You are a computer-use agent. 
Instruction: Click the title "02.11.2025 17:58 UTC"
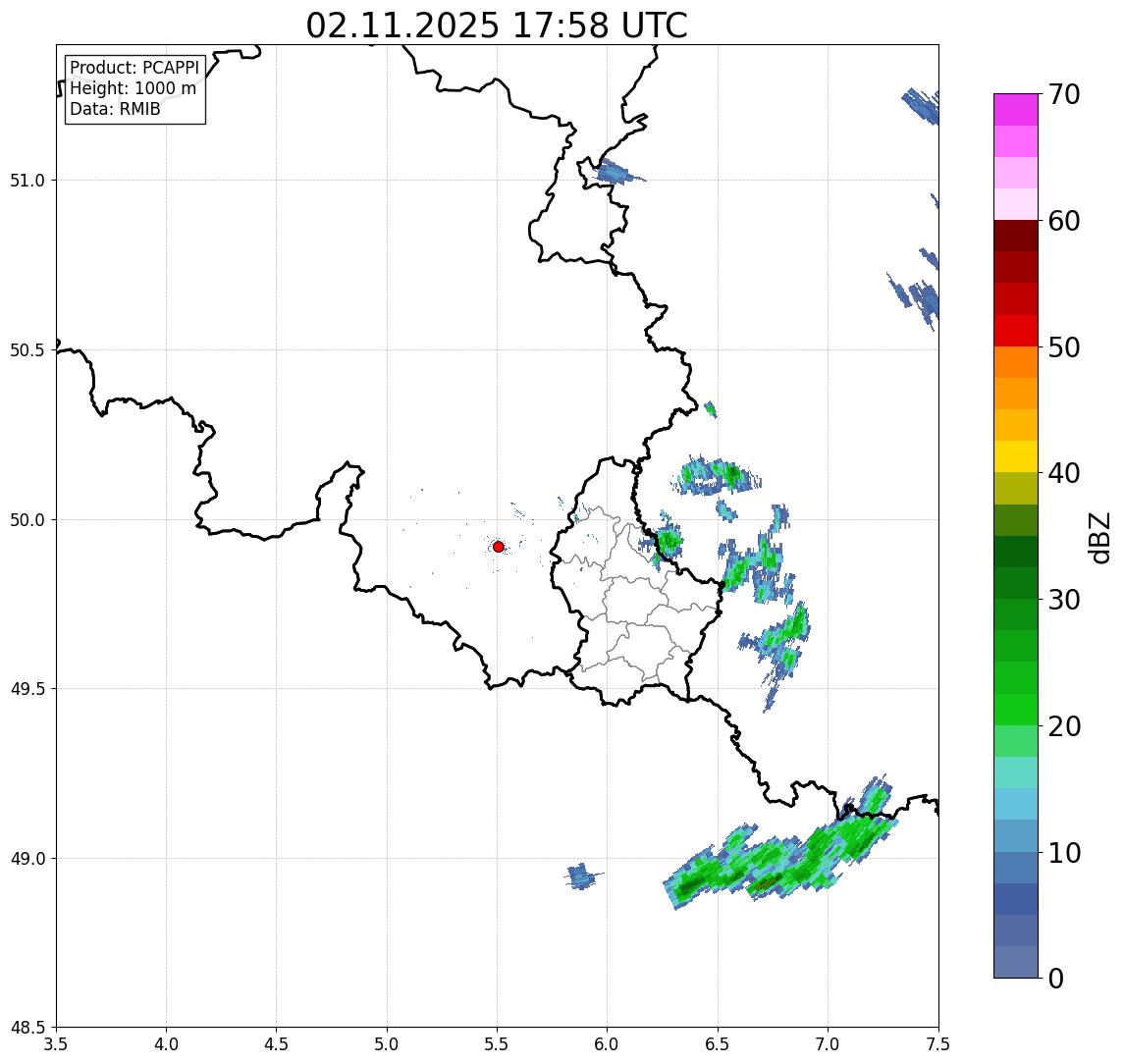(x=497, y=26)
